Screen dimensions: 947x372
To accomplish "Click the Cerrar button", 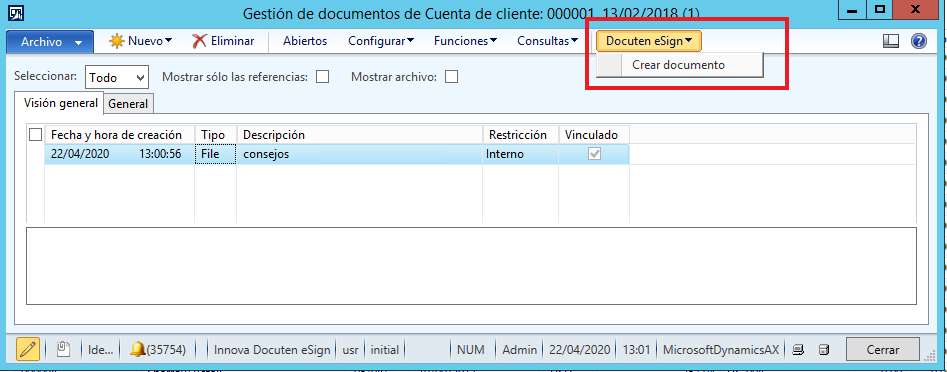I will pos(883,350).
